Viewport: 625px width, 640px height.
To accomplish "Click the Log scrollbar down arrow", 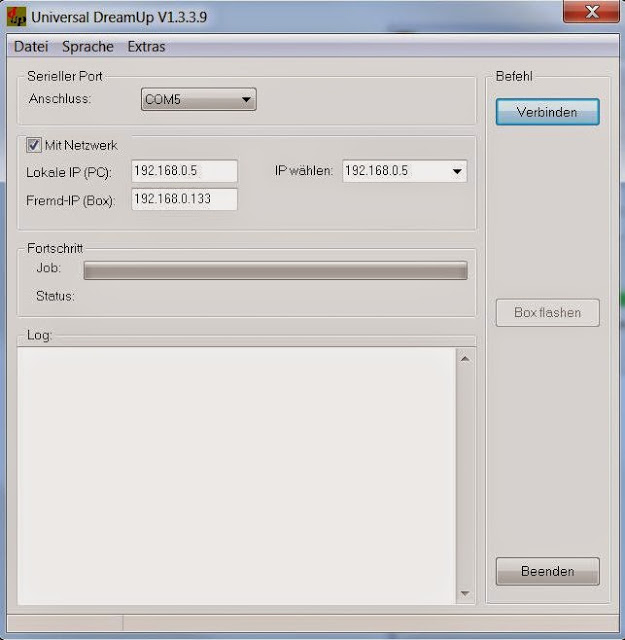I will click(464, 594).
